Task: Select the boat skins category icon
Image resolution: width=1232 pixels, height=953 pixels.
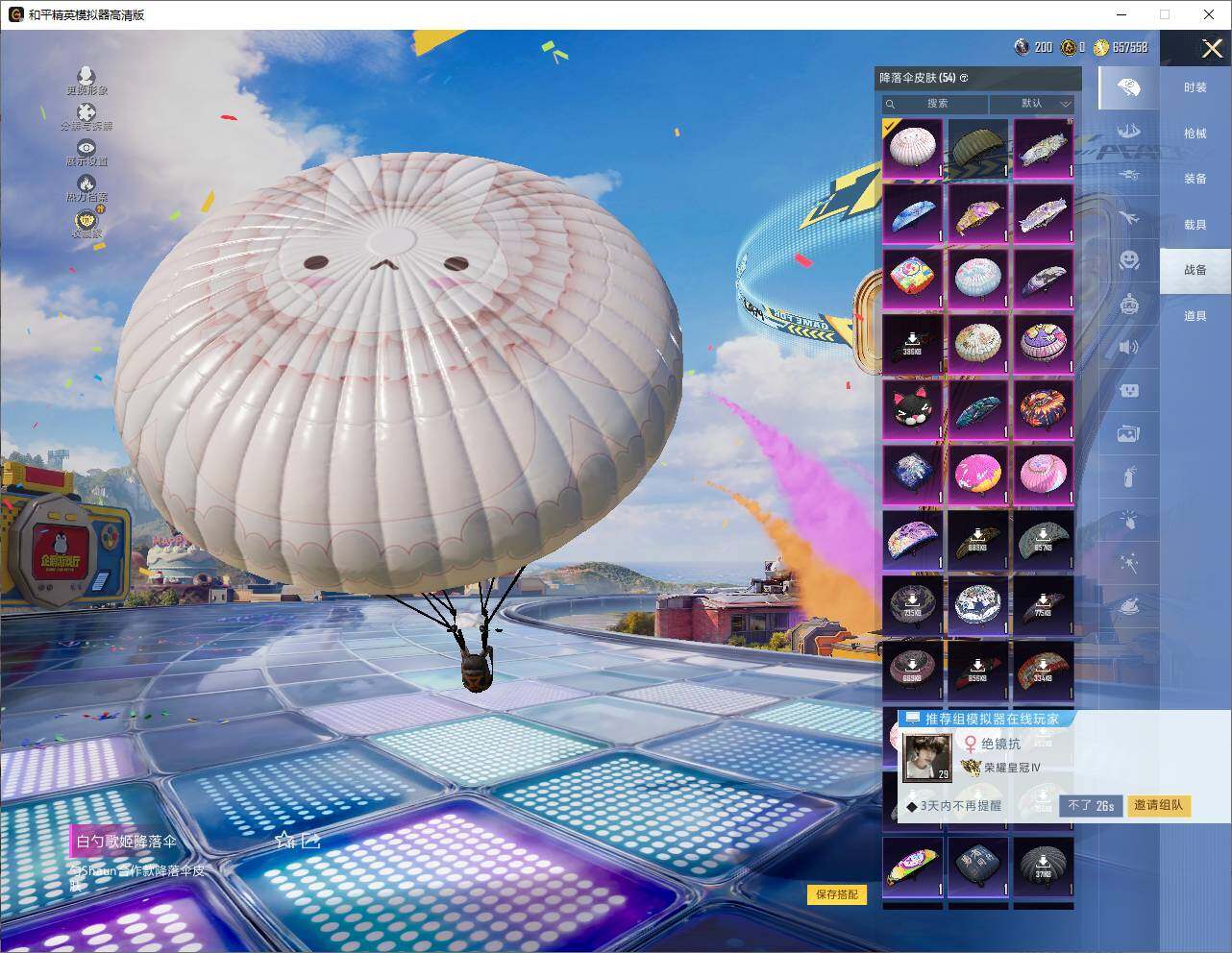Action: [1128, 133]
